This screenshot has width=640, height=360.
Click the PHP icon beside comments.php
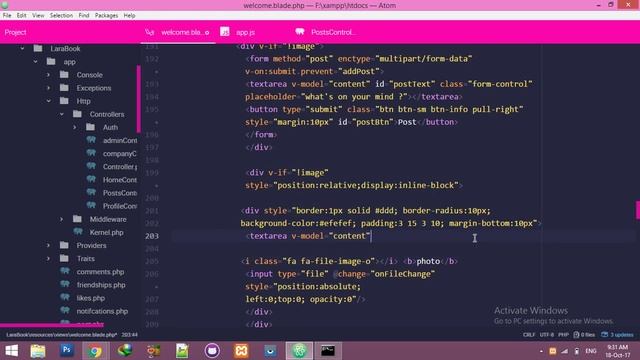[65, 271]
